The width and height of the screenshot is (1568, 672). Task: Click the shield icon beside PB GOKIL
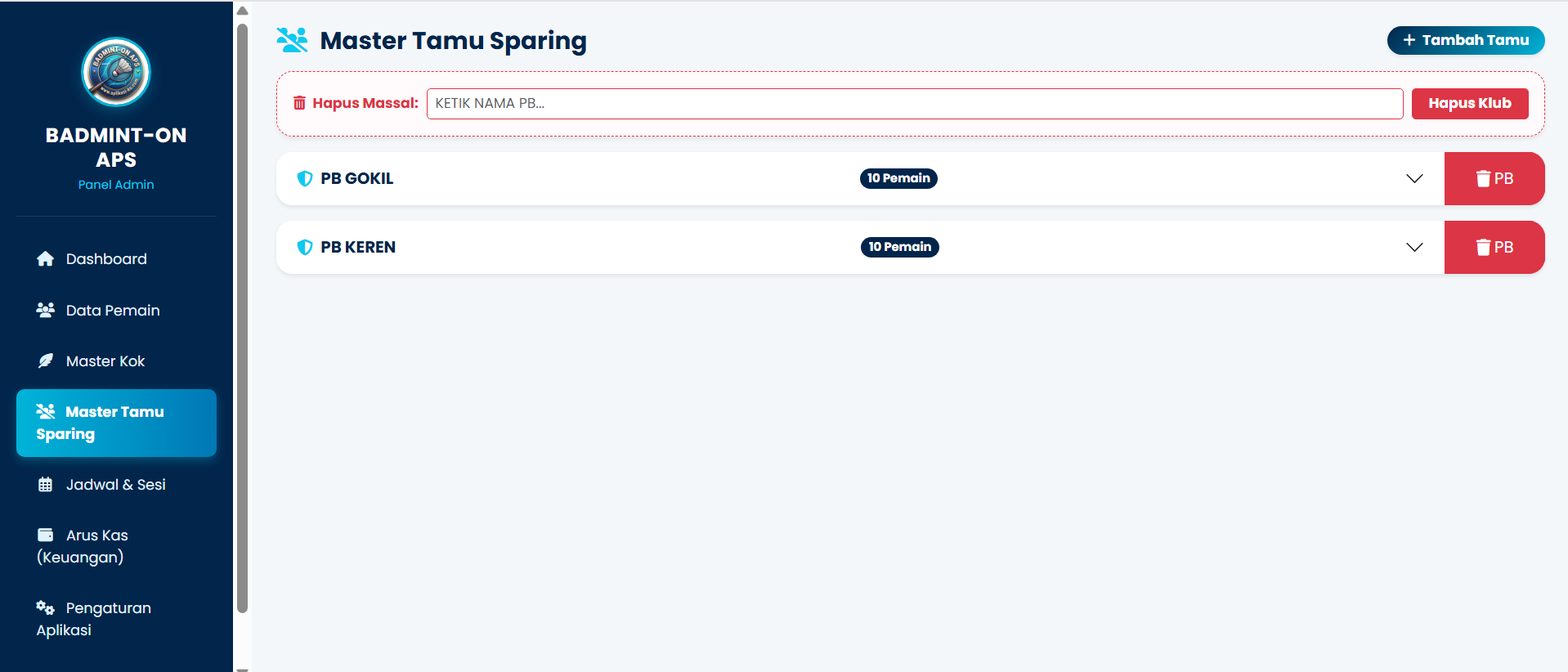pos(305,178)
